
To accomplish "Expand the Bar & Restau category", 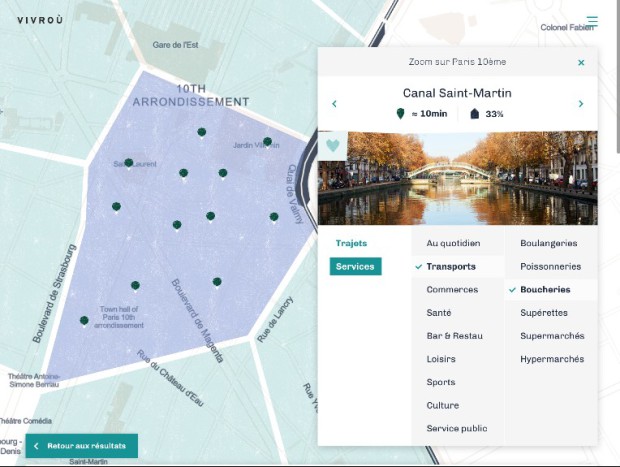I will 454,336.
